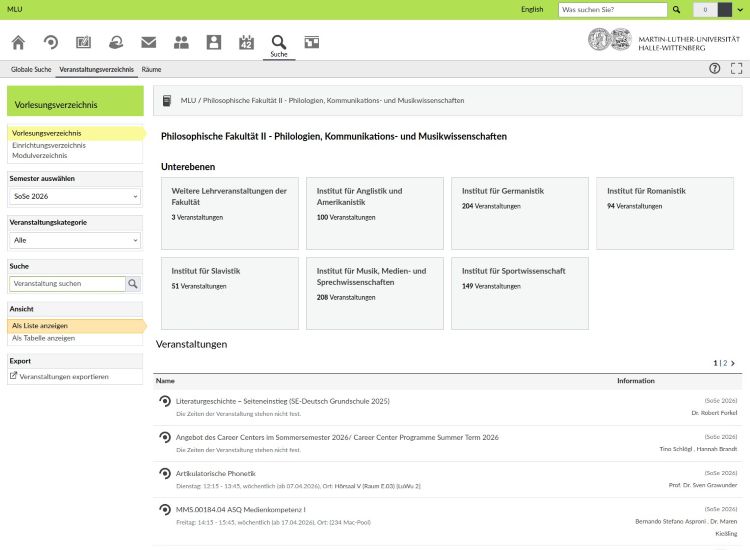Image resolution: width=750 pixels, height=550 pixels.
Task: Click the course icon beside Literaturgeschichte
Action: (165, 401)
